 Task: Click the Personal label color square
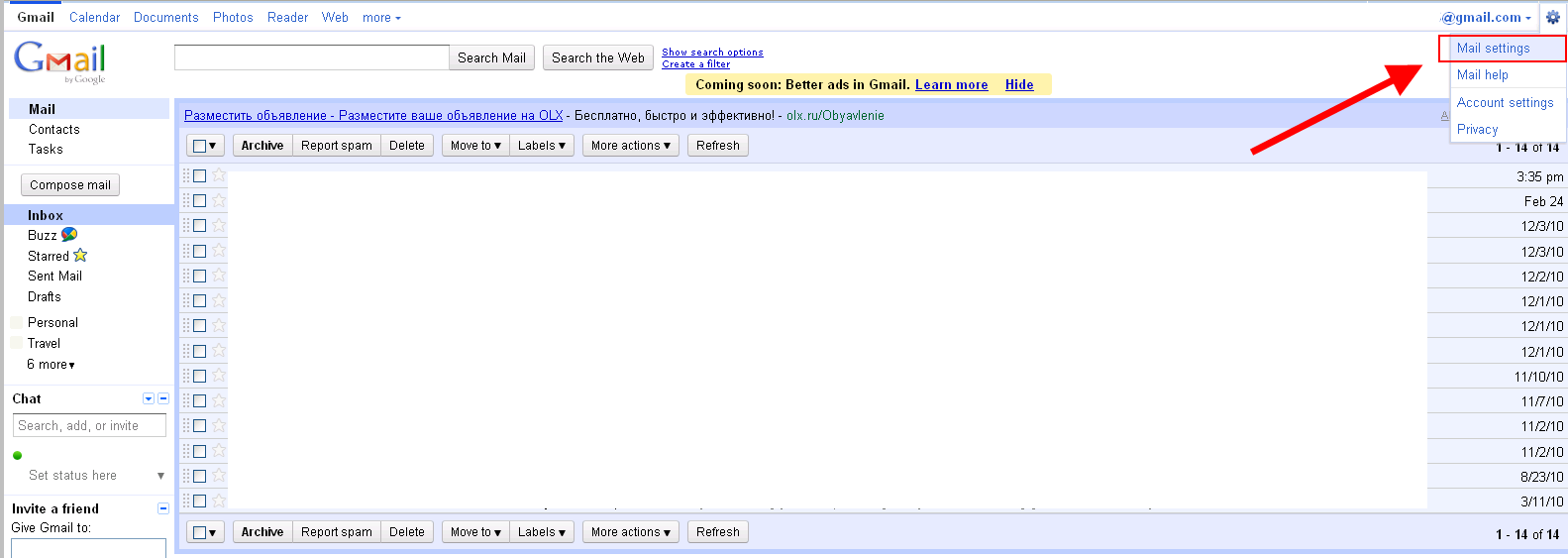[16, 322]
